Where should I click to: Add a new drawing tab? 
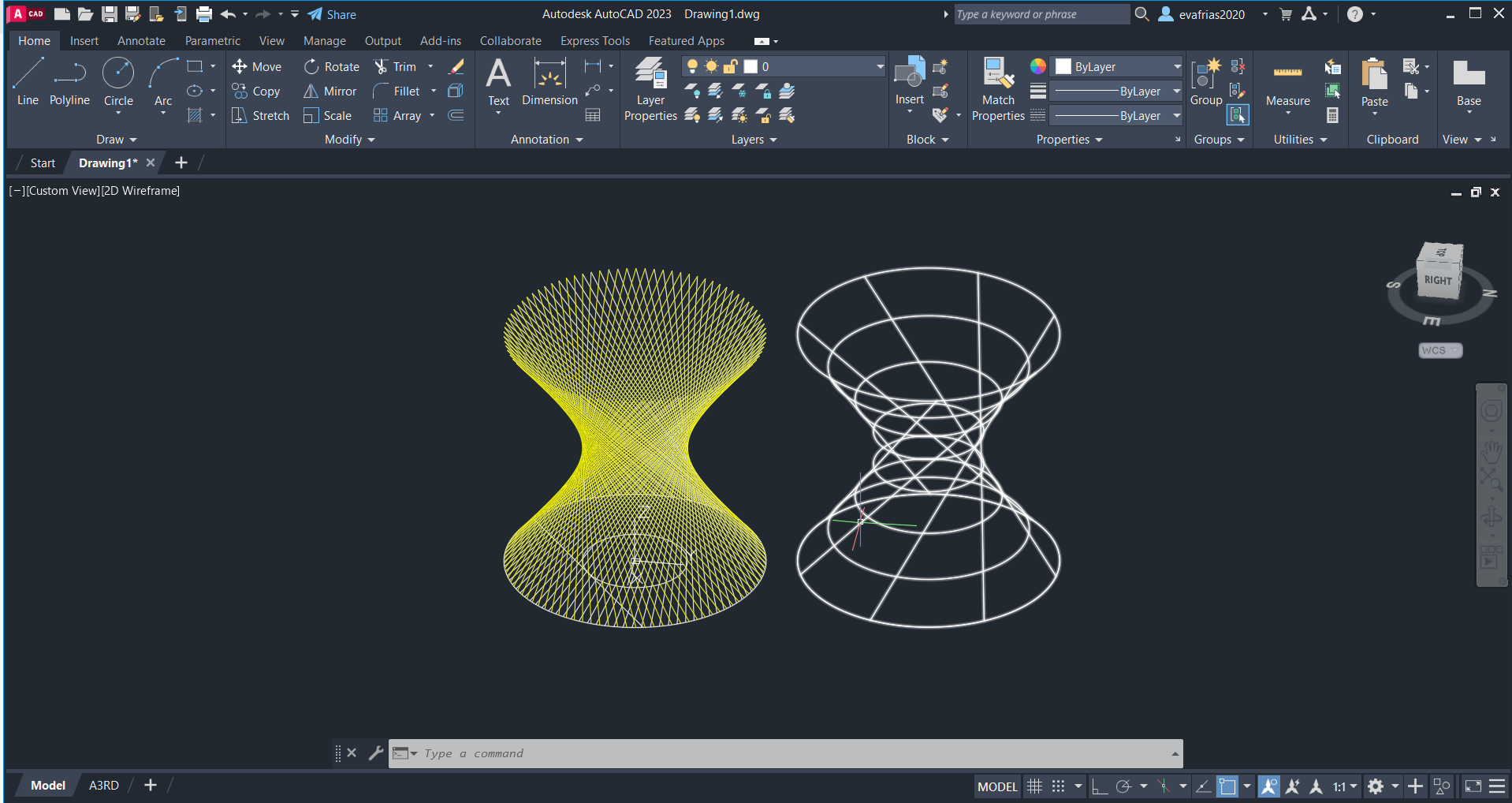coord(181,162)
